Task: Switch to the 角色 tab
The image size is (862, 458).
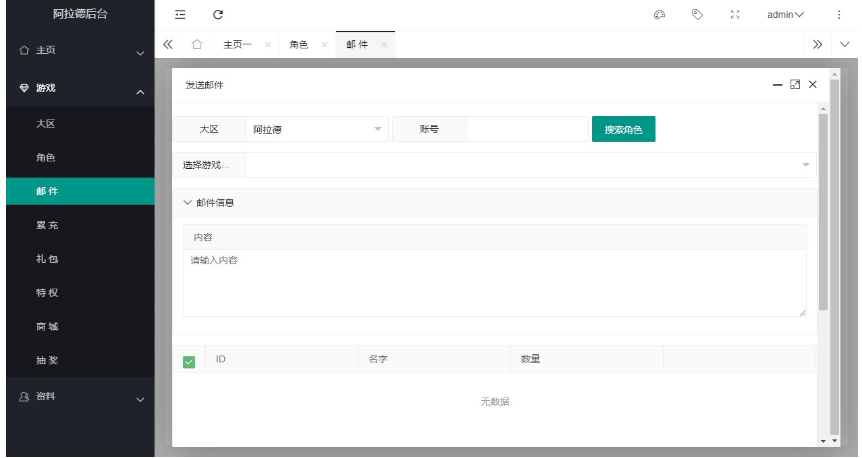Action: click(298, 45)
